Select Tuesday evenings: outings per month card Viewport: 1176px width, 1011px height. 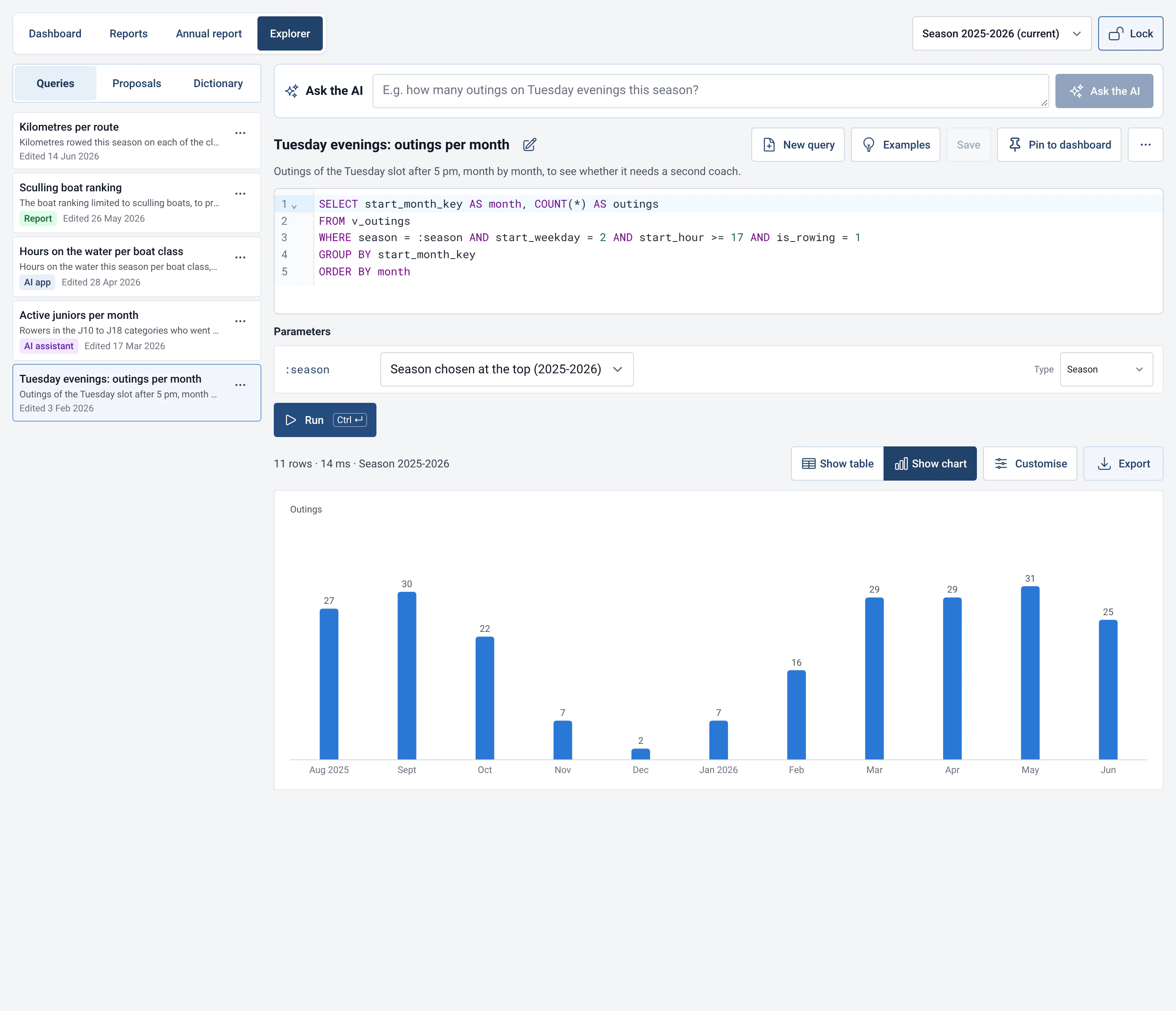[137, 393]
